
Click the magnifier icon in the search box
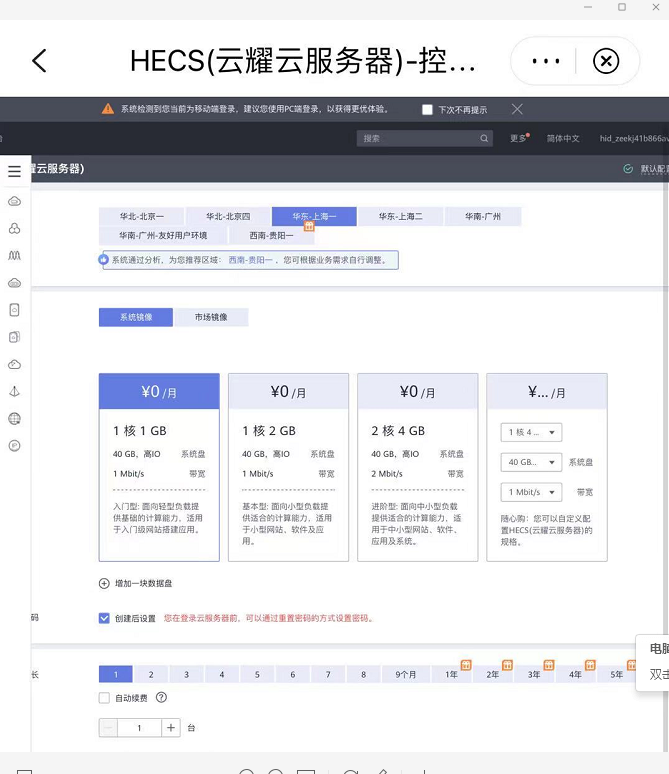(484, 139)
